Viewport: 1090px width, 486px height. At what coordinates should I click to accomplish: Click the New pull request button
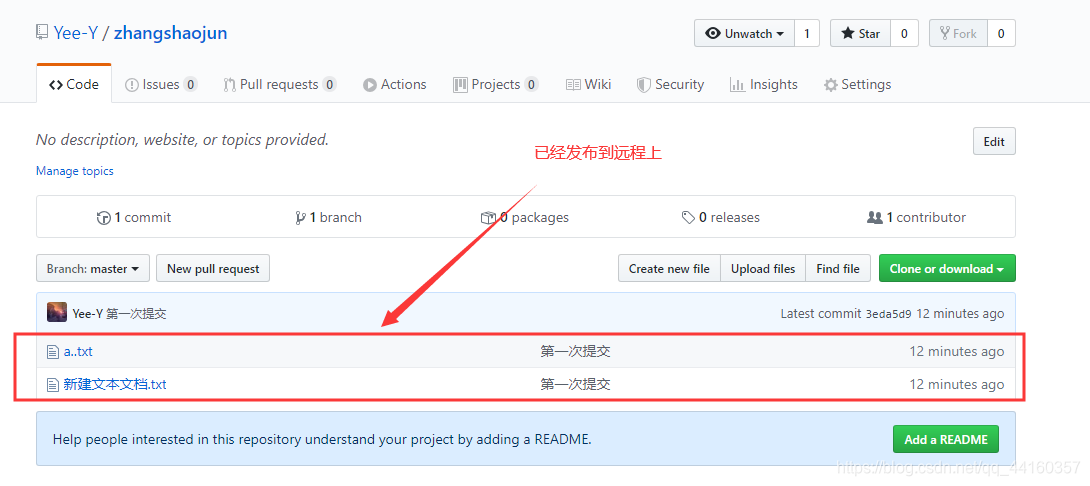(x=213, y=268)
